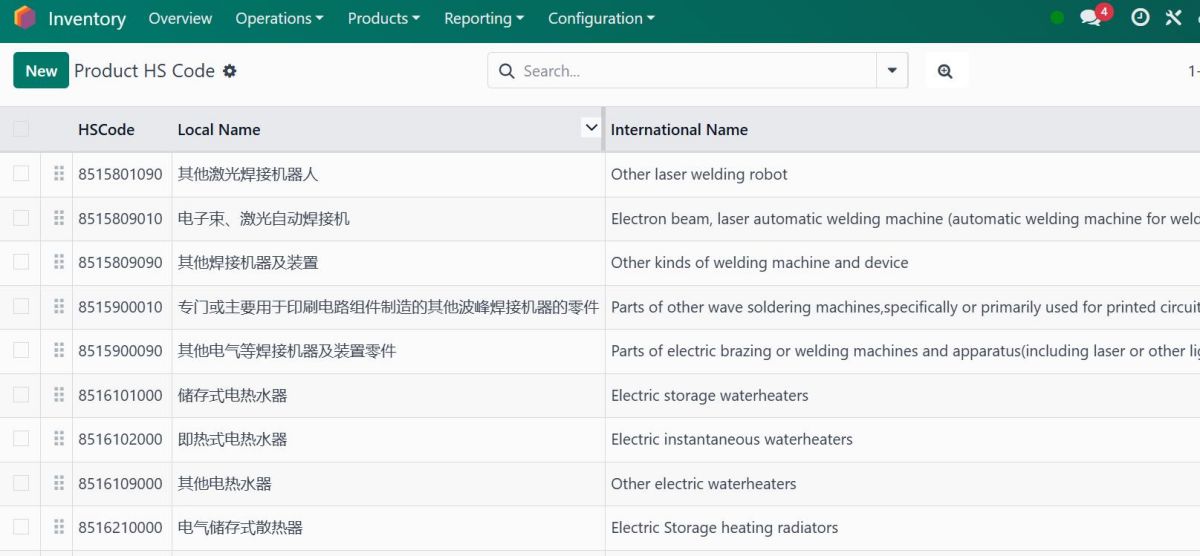The height and width of the screenshot is (556, 1200).
Task: Click the zoom magnifier icon next to search
Action: point(945,71)
